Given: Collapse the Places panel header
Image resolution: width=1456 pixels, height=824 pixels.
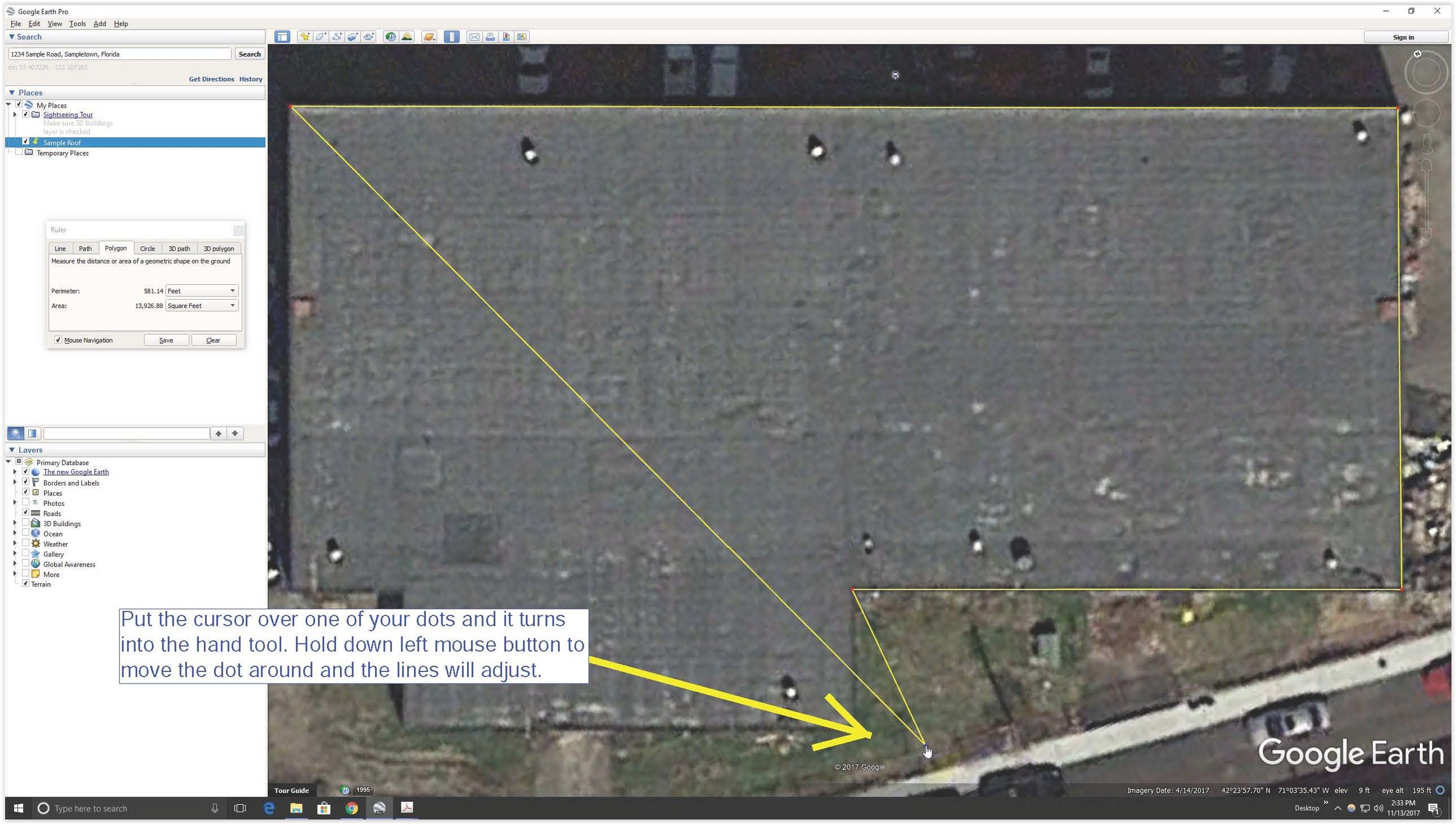Looking at the screenshot, I should click(x=135, y=93).
